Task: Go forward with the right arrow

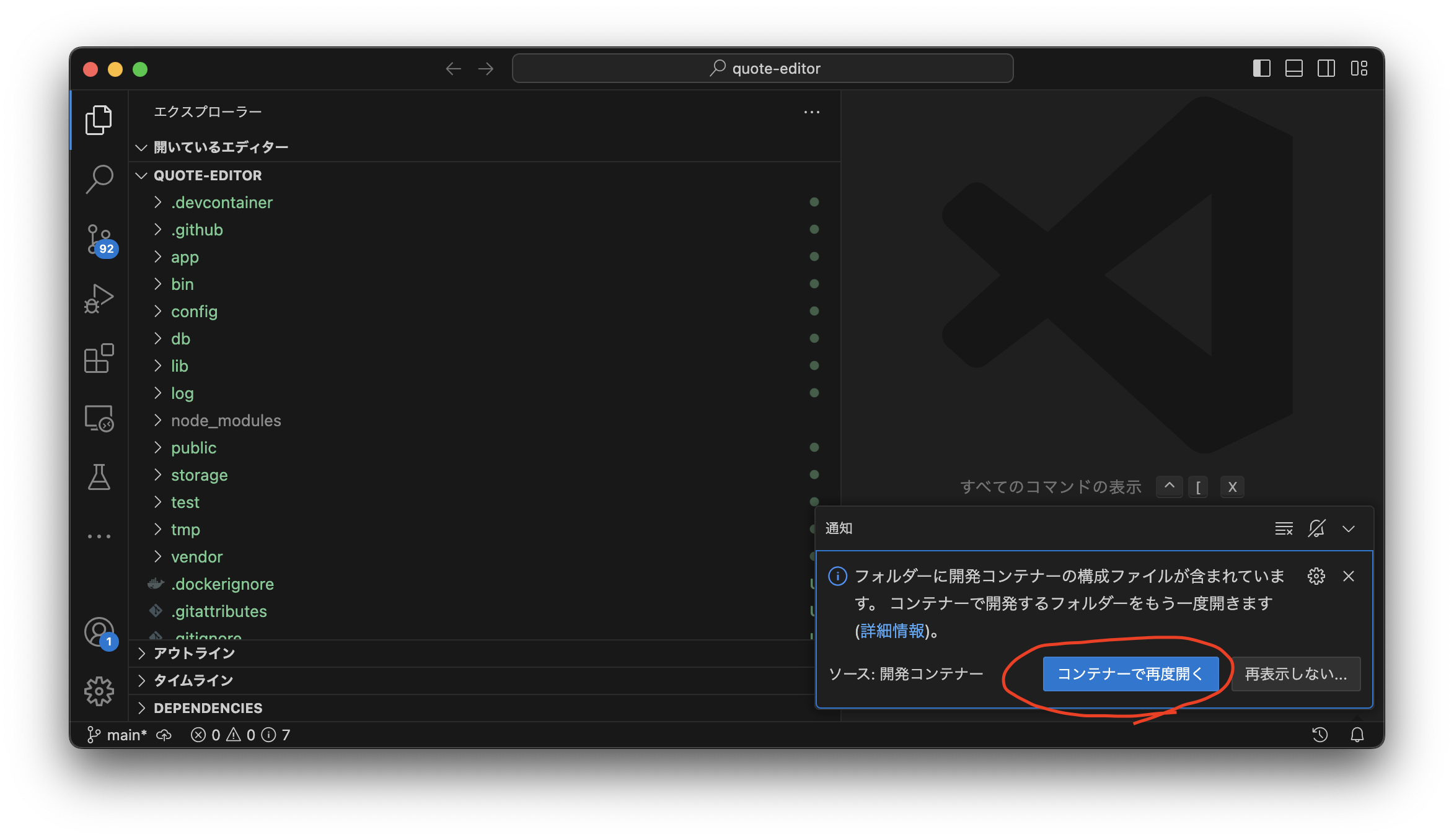Action: pyautogui.click(x=486, y=69)
